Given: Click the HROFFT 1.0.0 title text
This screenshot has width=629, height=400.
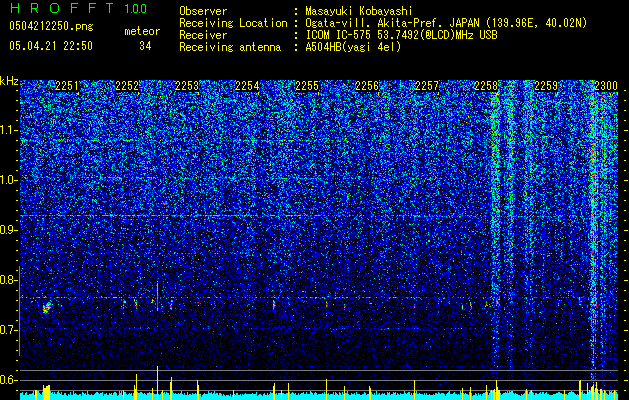Looking at the screenshot, I should tap(79, 8).
